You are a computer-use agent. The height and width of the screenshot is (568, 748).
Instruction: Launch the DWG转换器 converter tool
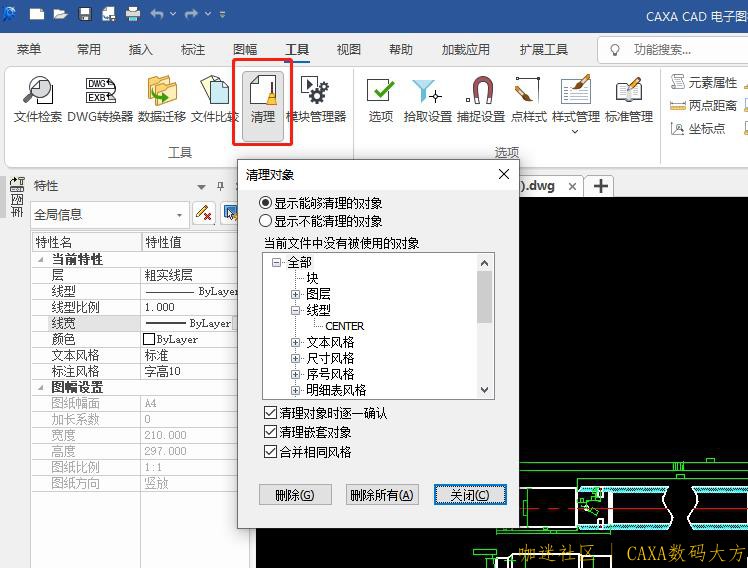(100, 98)
